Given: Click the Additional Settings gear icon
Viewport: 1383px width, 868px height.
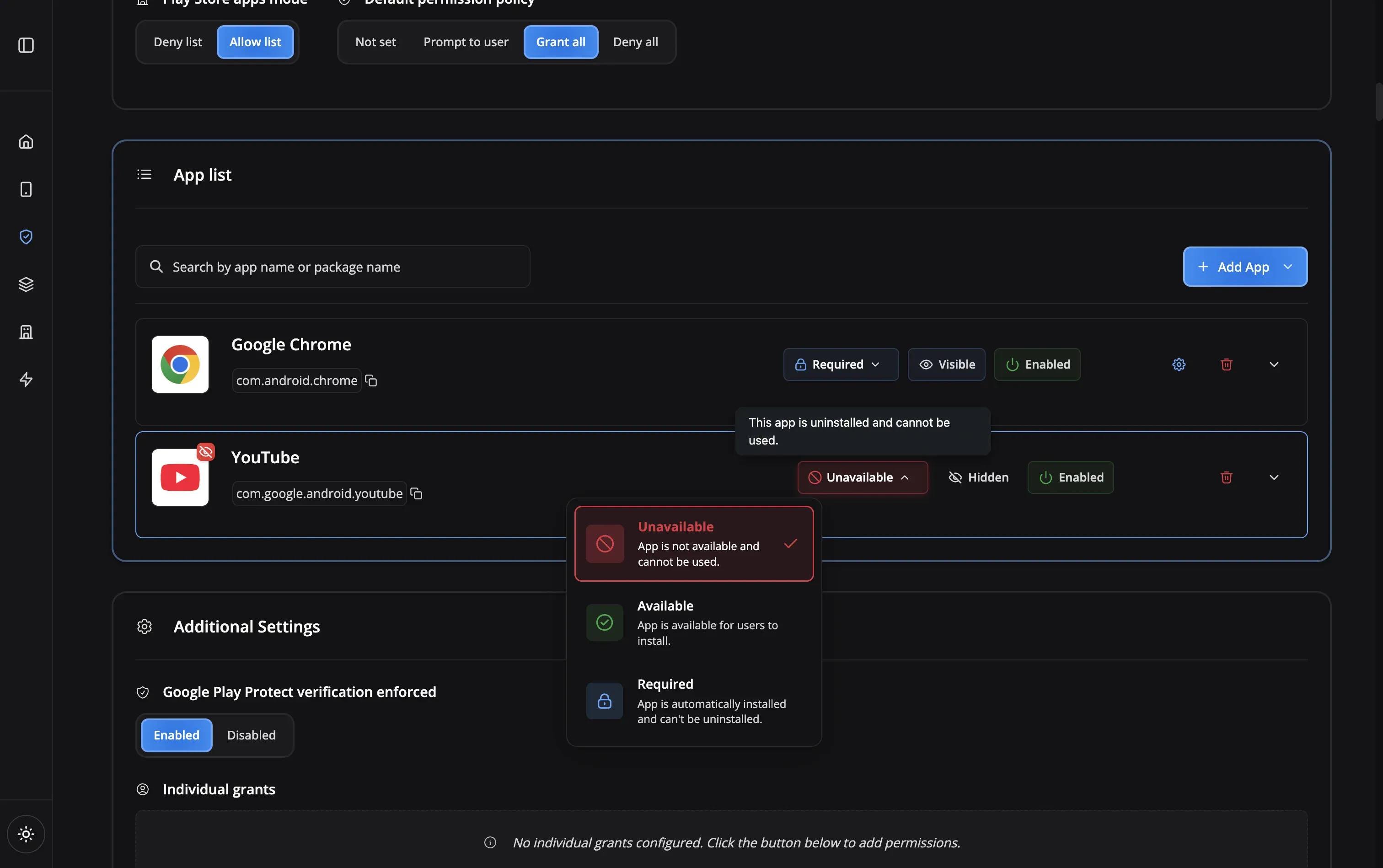Looking at the screenshot, I should [x=144, y=627].
